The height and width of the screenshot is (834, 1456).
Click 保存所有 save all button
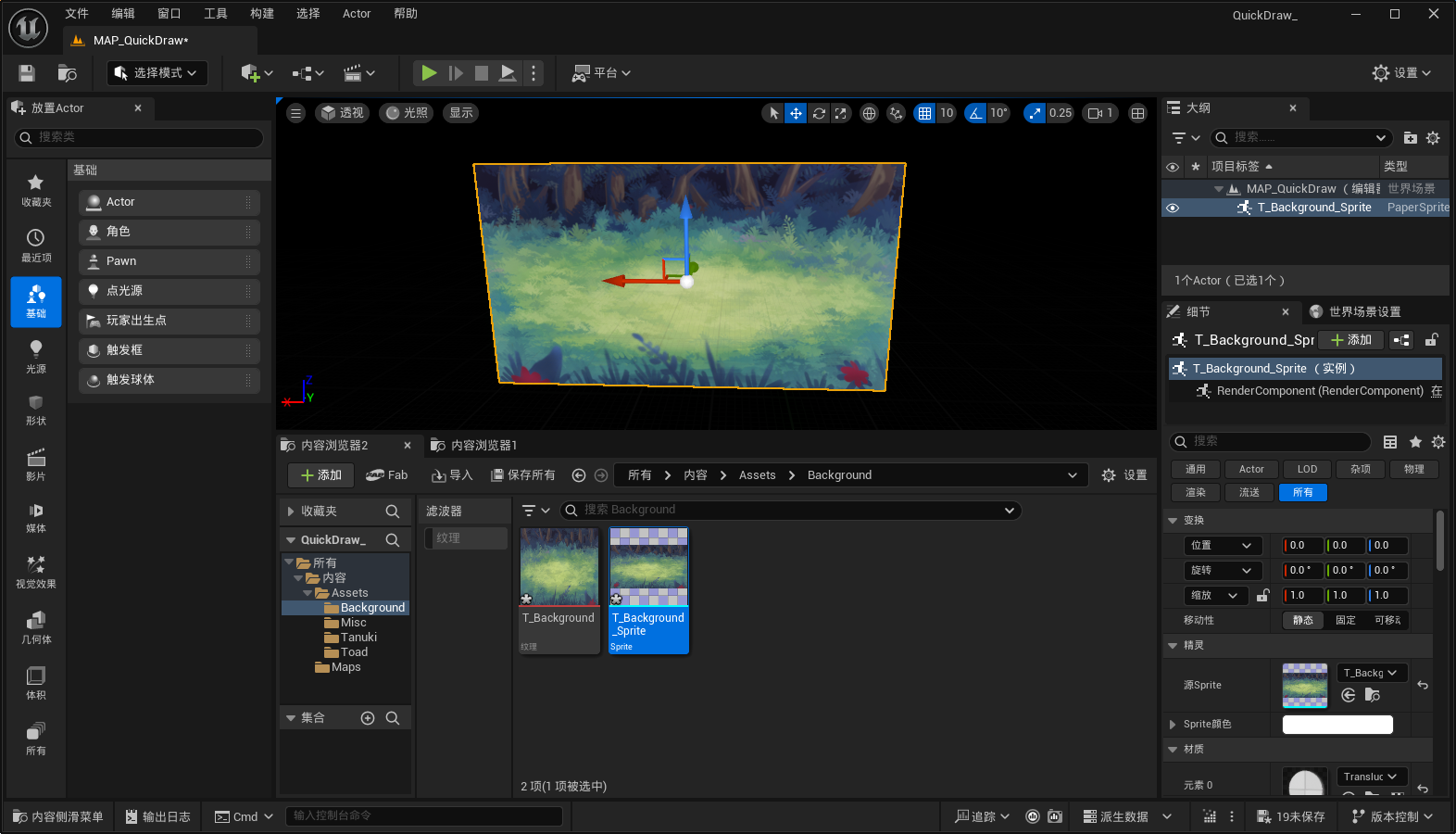(x=522, y=475)
